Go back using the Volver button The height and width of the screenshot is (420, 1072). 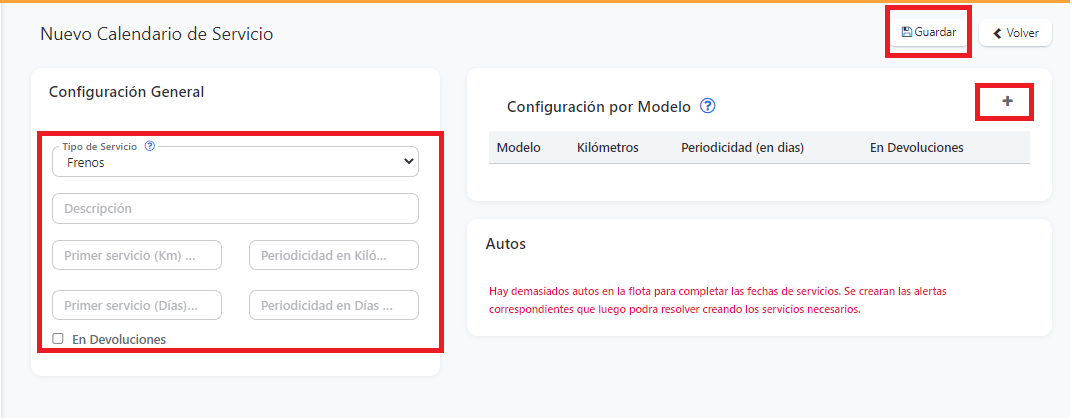1015,33
